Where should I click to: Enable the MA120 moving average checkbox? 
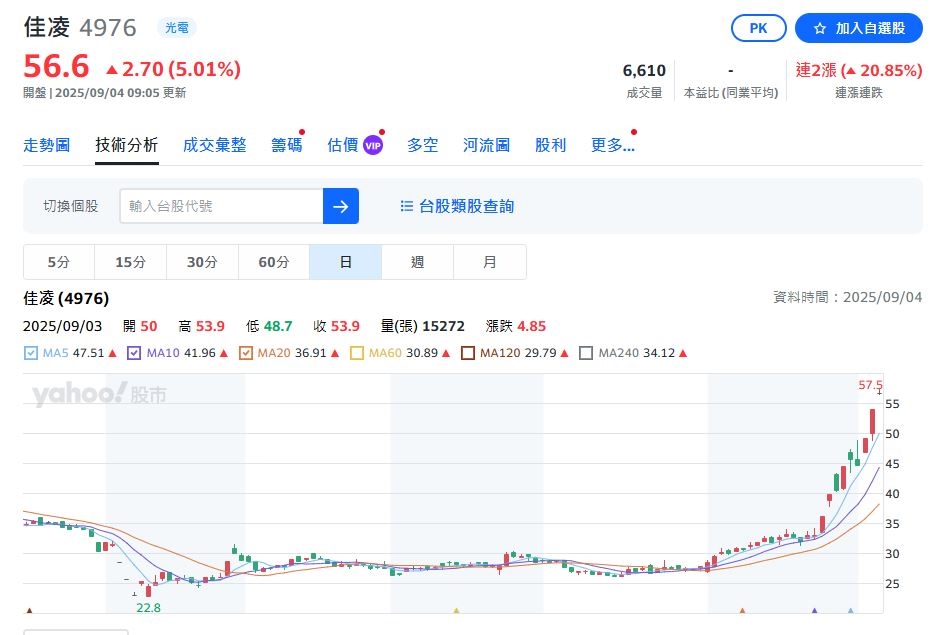466,352
